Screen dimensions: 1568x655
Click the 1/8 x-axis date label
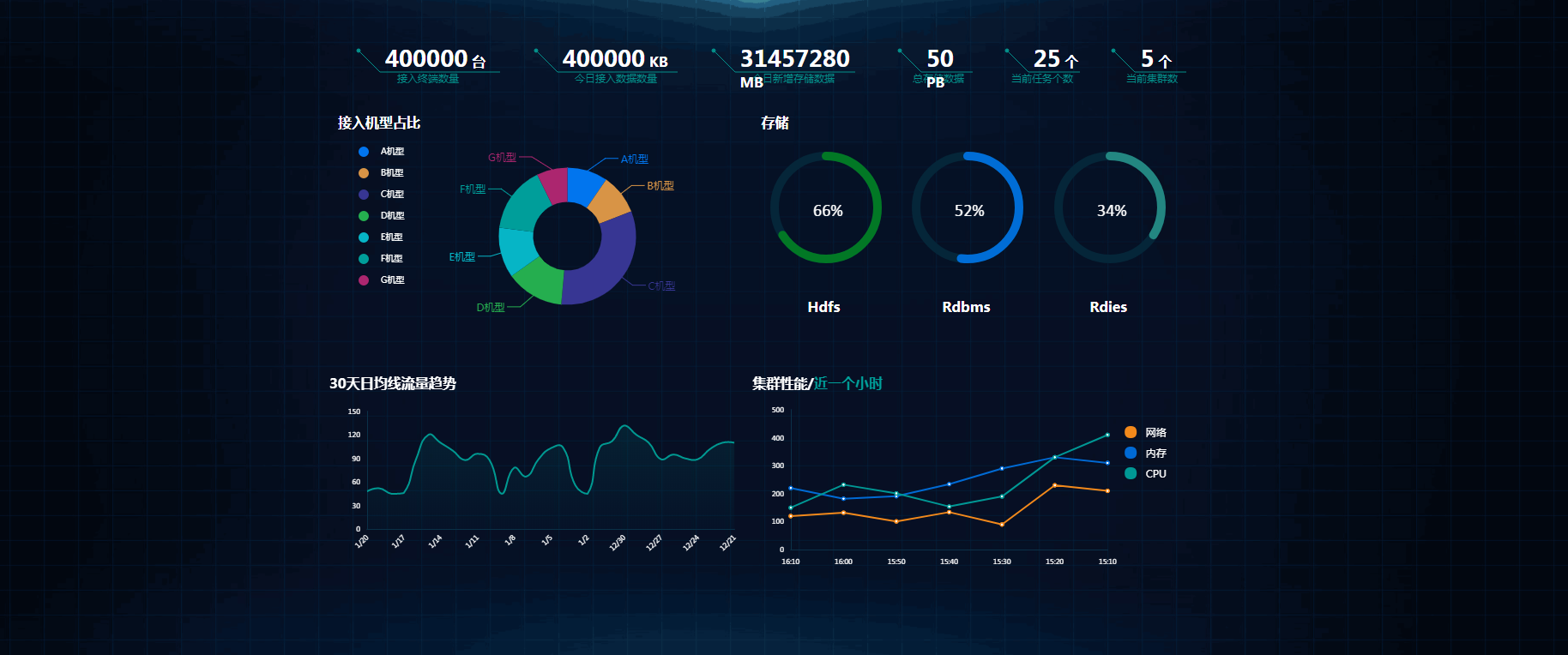tap(510, 540)
